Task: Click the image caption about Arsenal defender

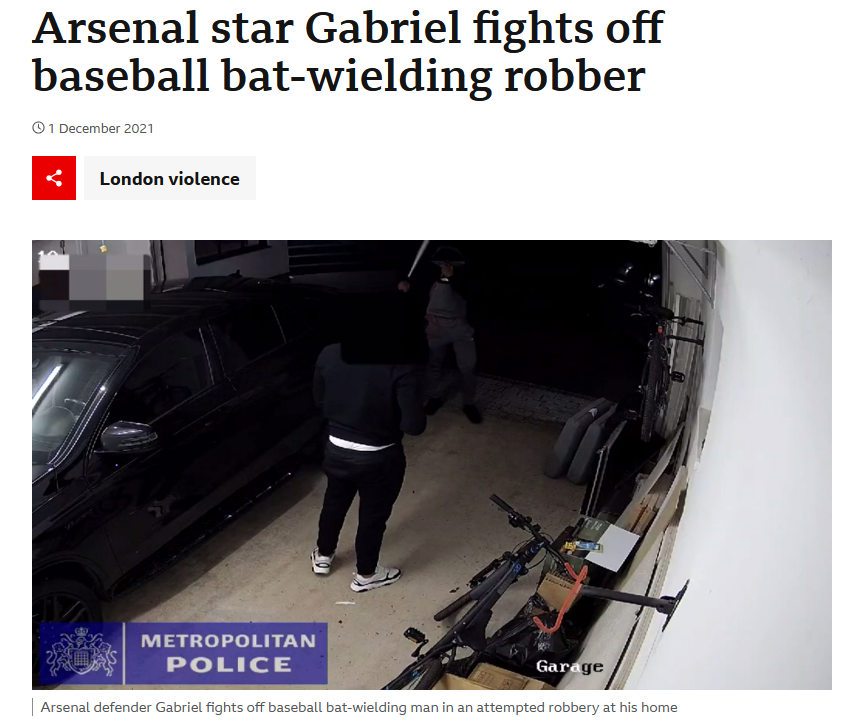Action: click(359, 707)
